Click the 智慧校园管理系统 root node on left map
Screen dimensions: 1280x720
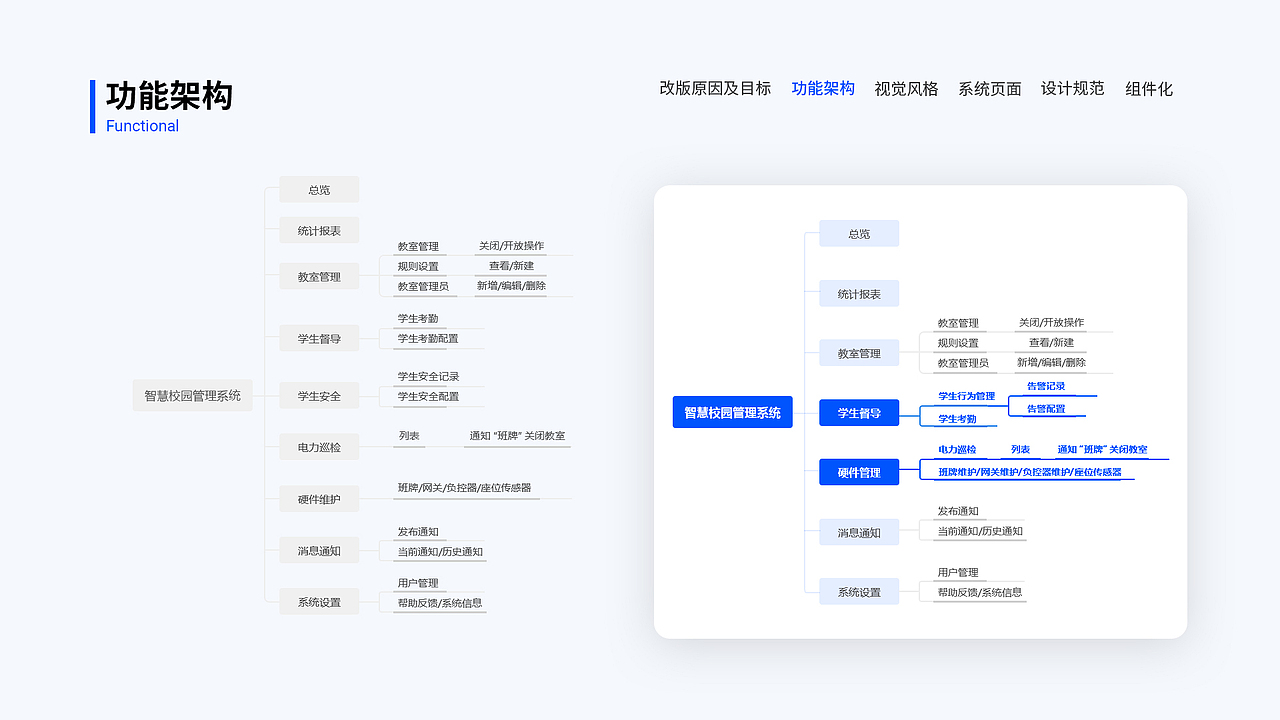pyautogui.click(x=192, y=395)
